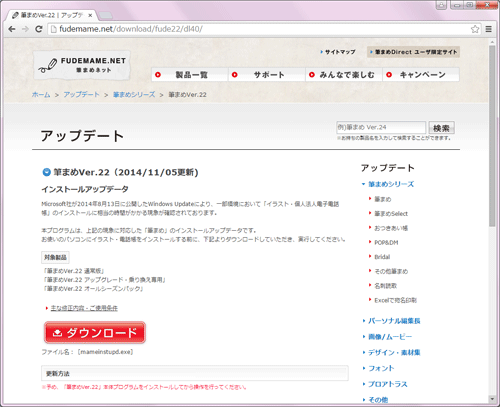Click the browser forward arrow
Viewport: 500px width, 407px height.
[25, 29]
